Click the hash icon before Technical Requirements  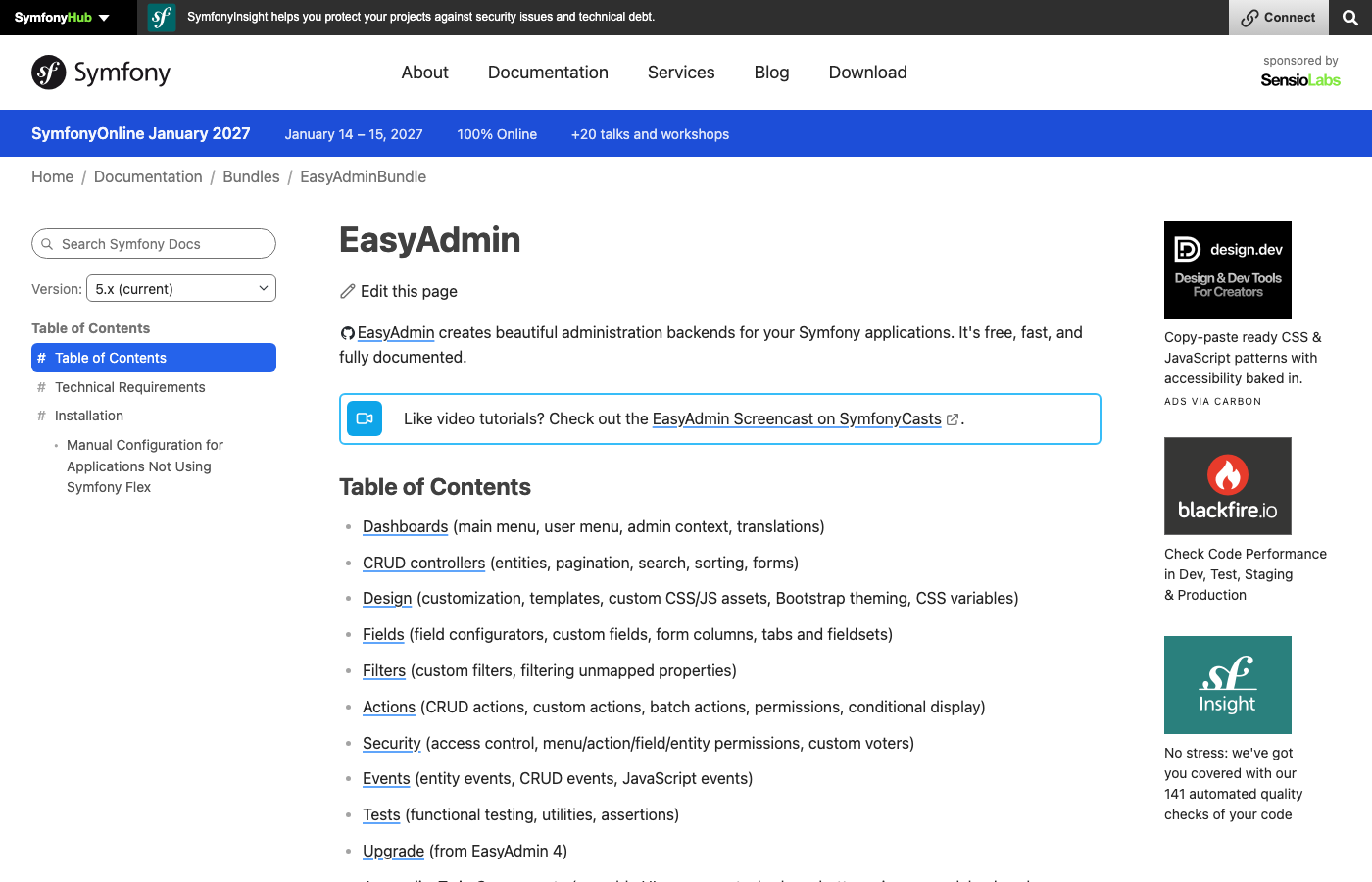(41, 387)
